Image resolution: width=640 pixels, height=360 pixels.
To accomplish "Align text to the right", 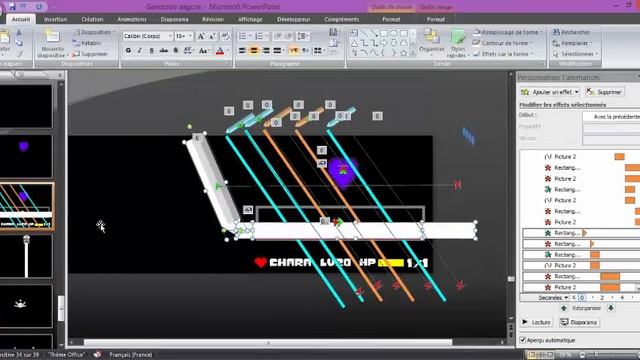I will tap(266, 51).
